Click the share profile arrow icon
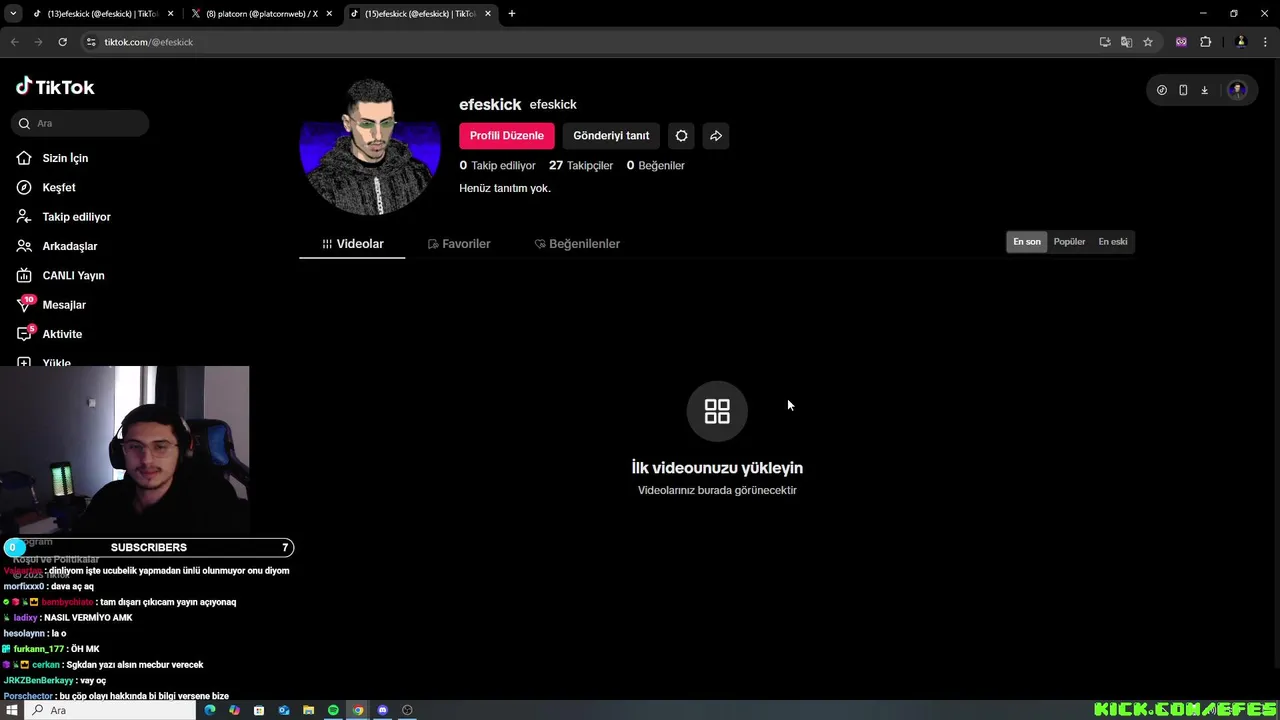Image resolution: width=1280 pixels, height=720 pixels. point(716,136)
